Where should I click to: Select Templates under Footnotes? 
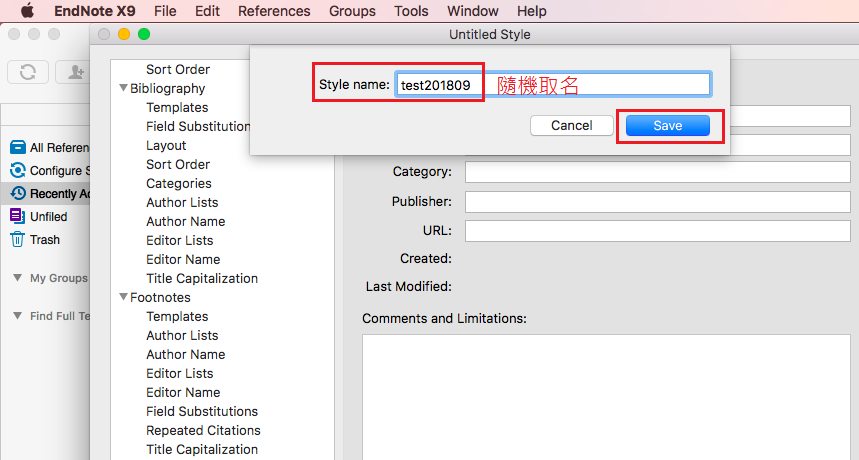pos(177,317)
